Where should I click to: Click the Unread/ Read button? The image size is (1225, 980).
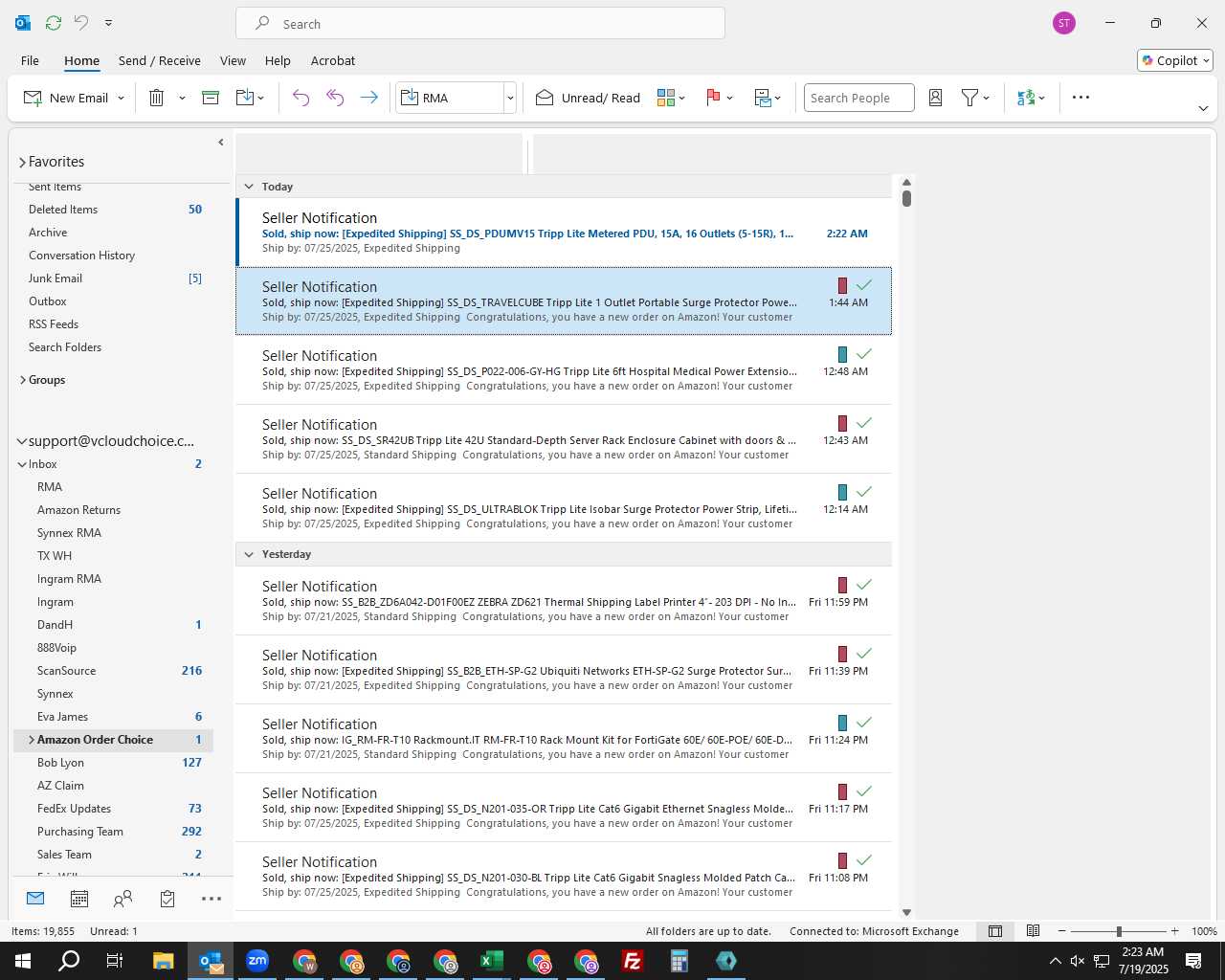click(588, 98)
